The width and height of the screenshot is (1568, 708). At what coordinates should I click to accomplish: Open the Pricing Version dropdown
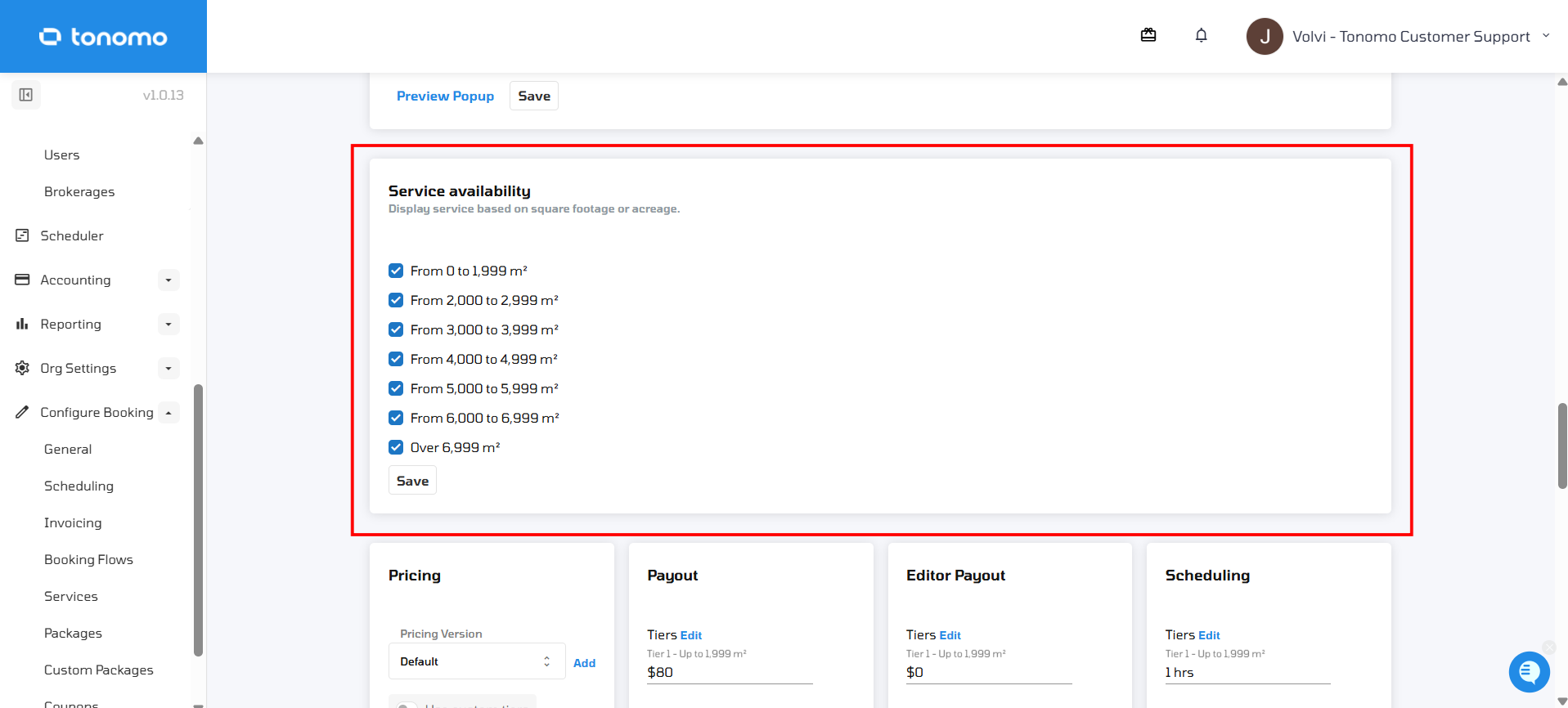pyautogui.click(x=477, y=661)
